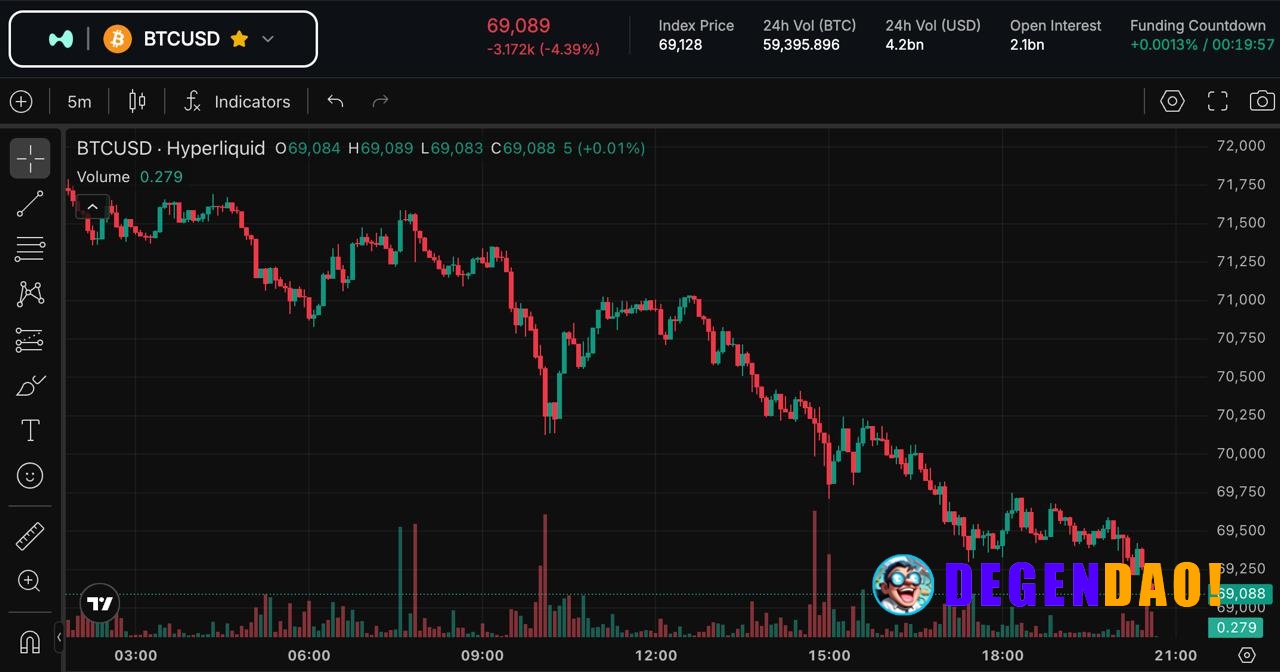The width and height of the screenshot is (1280, 672).
Task: Toggle BTCUSD favorite star
Action: tap(239, 39)
